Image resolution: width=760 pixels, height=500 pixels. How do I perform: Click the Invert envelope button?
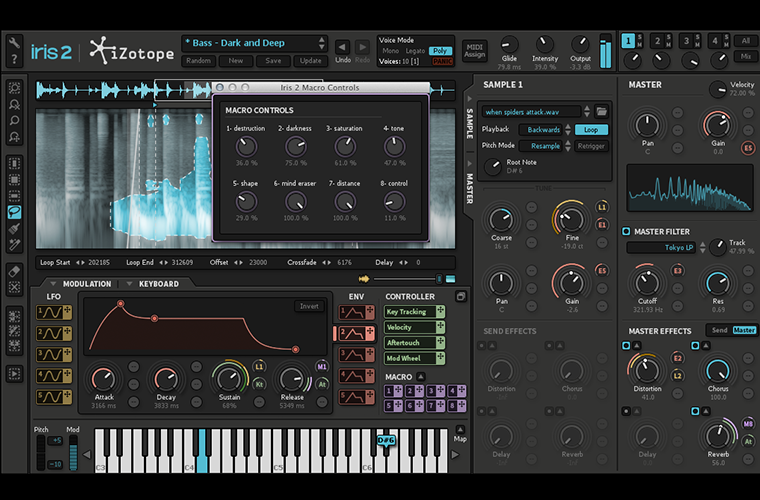click(x=309, y=306)
